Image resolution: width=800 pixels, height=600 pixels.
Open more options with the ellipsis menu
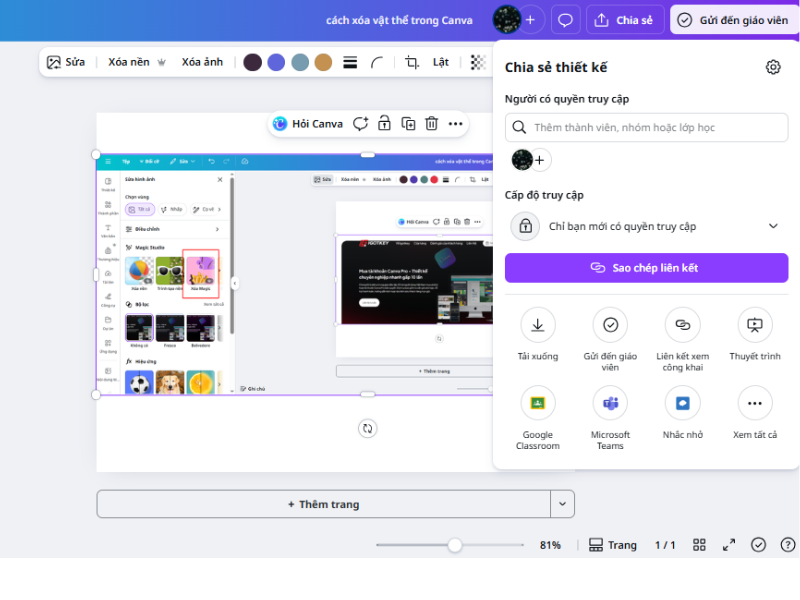point(455,123)
